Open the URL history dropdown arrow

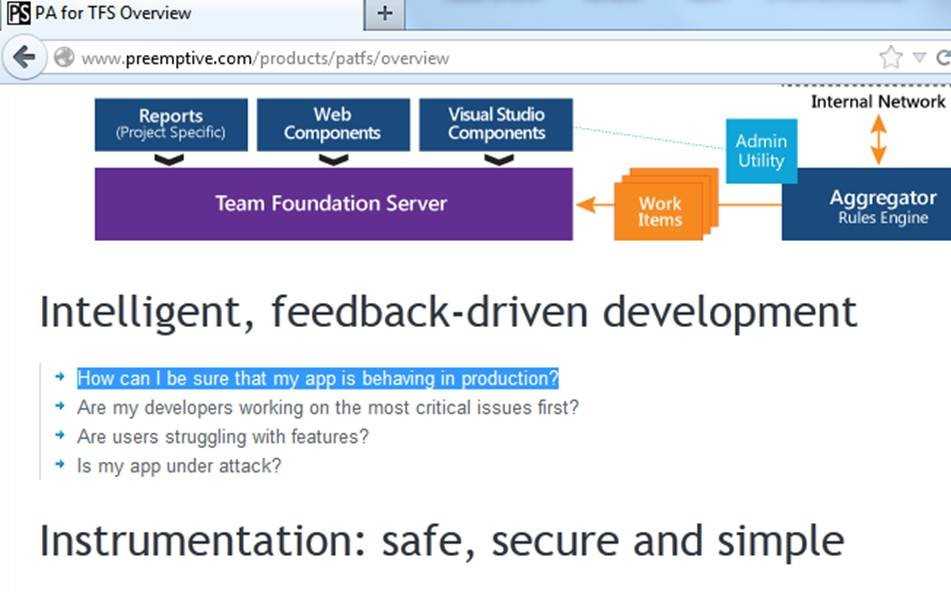click(x=920, y=58)
